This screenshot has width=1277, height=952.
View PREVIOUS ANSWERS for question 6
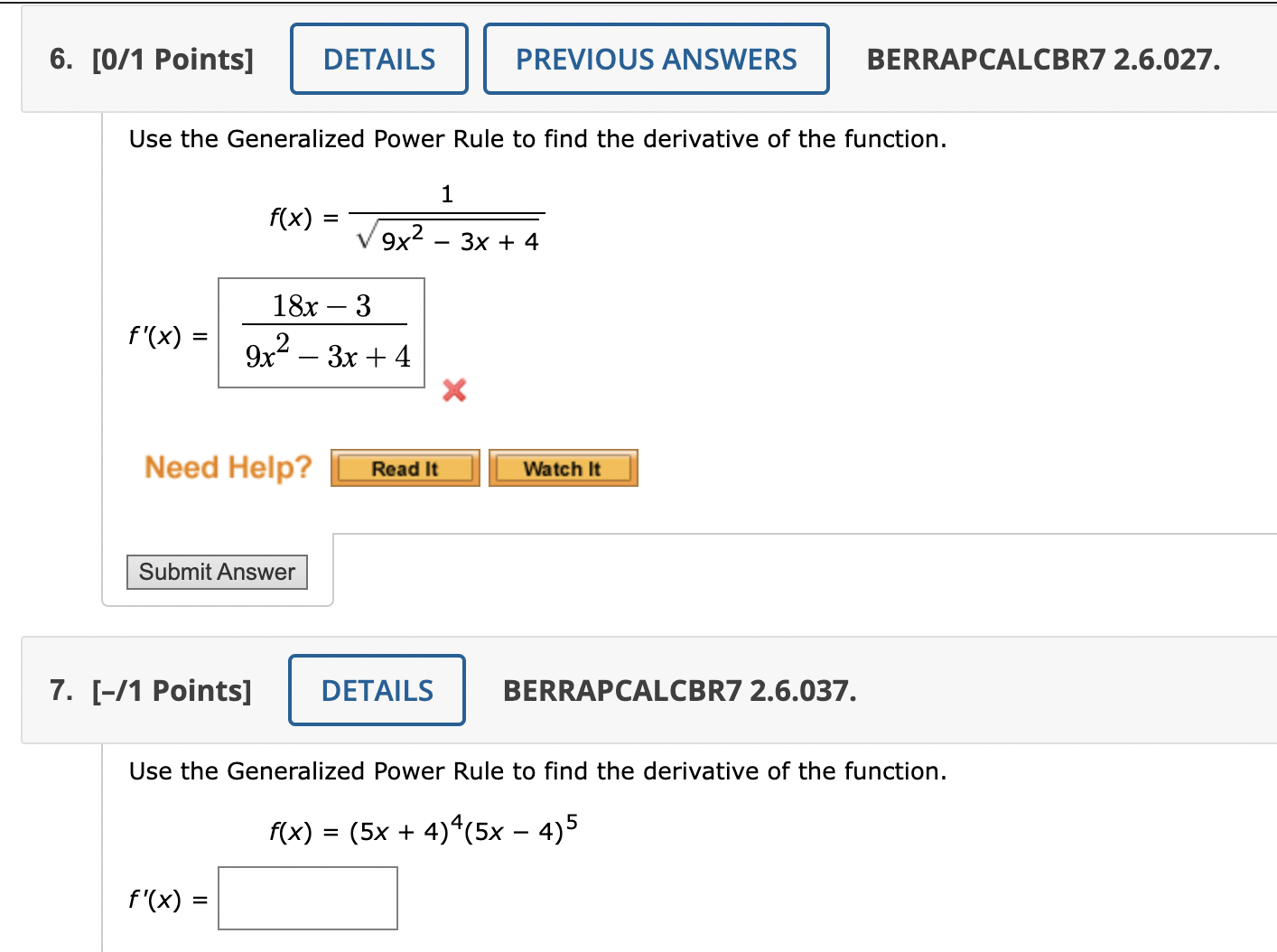coord(656,59)
